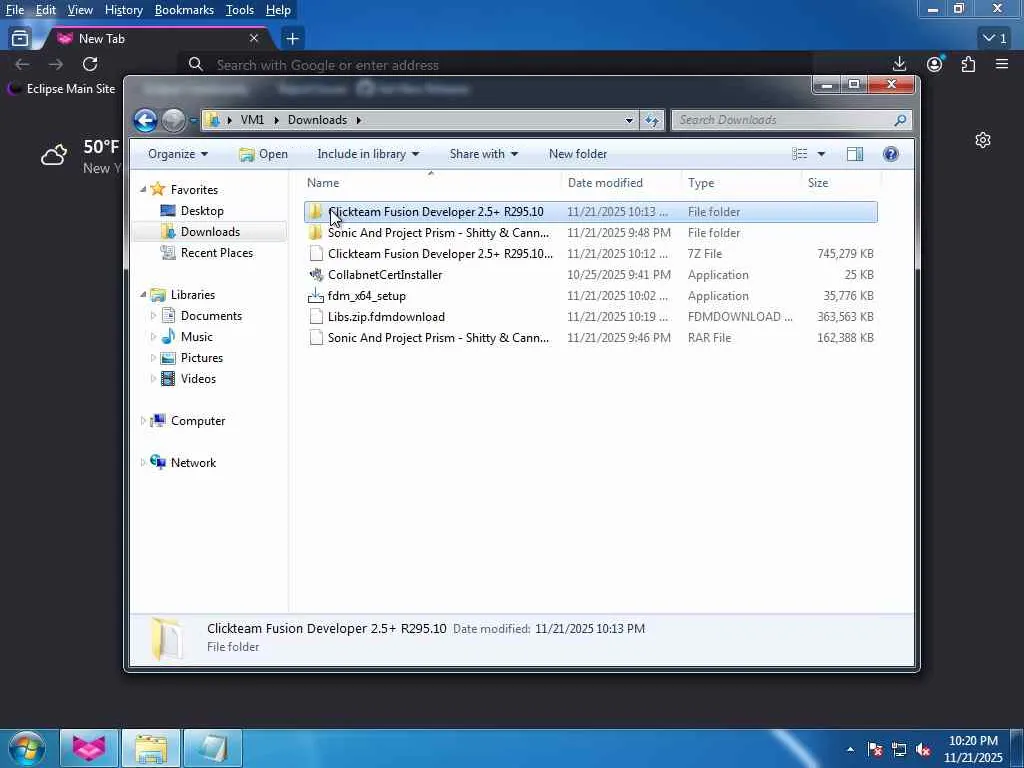Screen dimensions: 1024x768
Task: Click the Libs.zip.fdmdownload file icon
Action: [316, 317]
